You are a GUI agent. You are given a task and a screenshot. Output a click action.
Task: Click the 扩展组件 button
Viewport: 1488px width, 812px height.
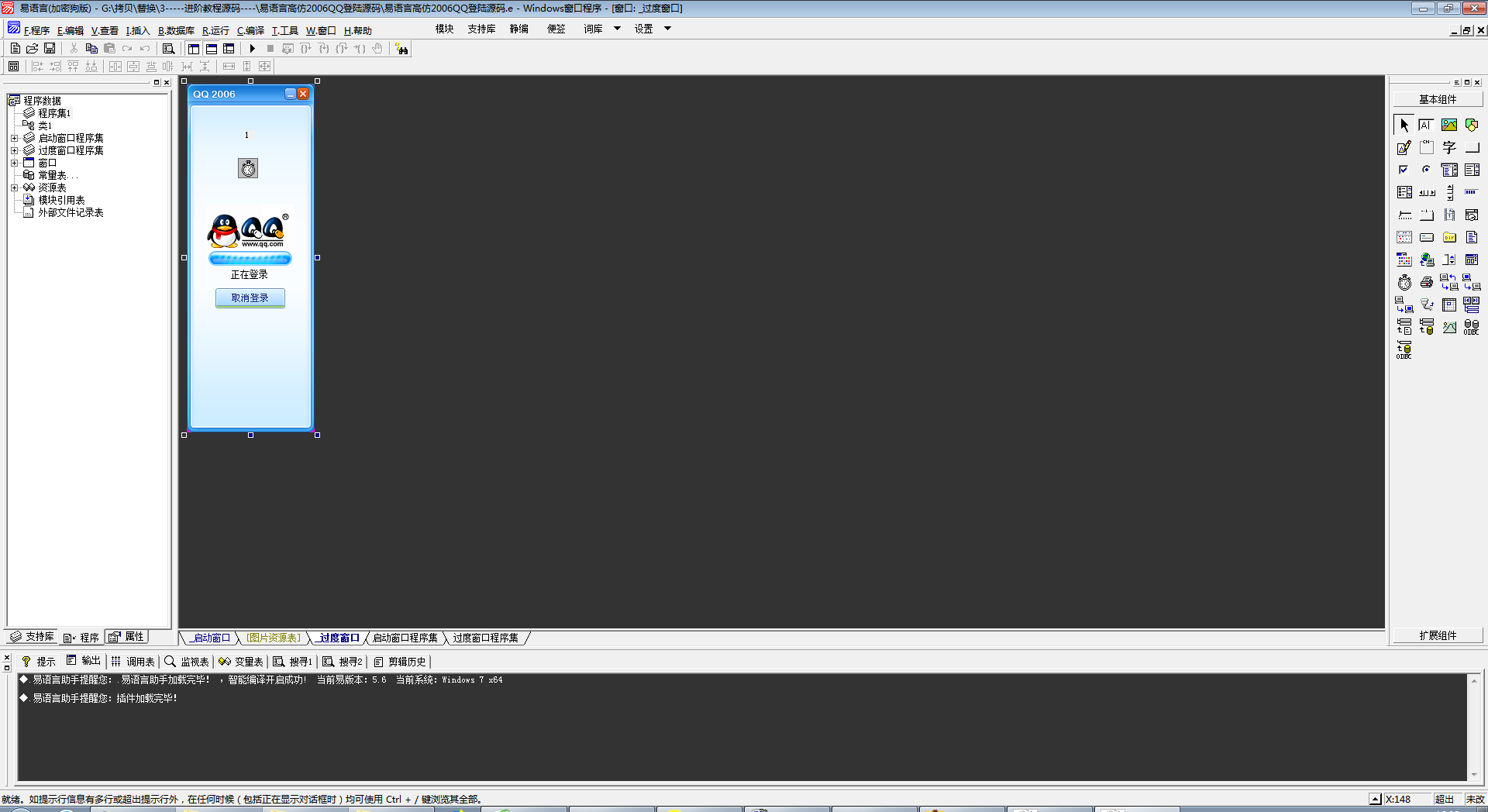point(1438,635)
